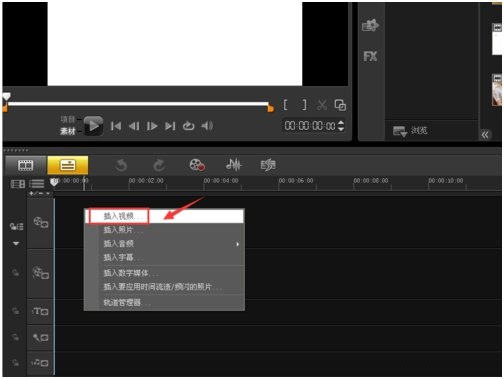Viewport: 504px width, 379px height.
Task: Open 轨道管理器... from the context menu
Action: [164, 302]
